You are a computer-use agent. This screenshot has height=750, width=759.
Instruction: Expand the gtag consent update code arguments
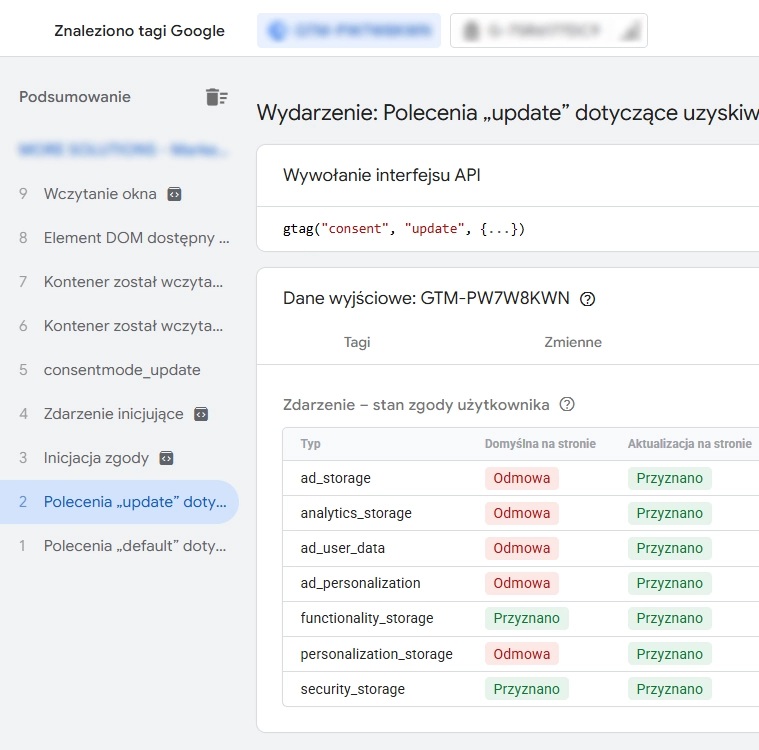tap(497, 229)
